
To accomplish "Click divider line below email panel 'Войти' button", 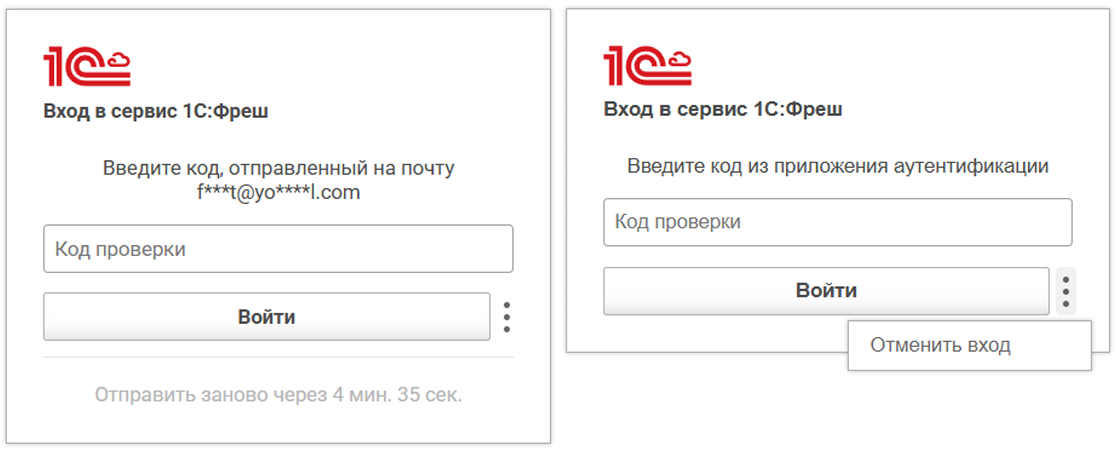I will coord(278,357).
